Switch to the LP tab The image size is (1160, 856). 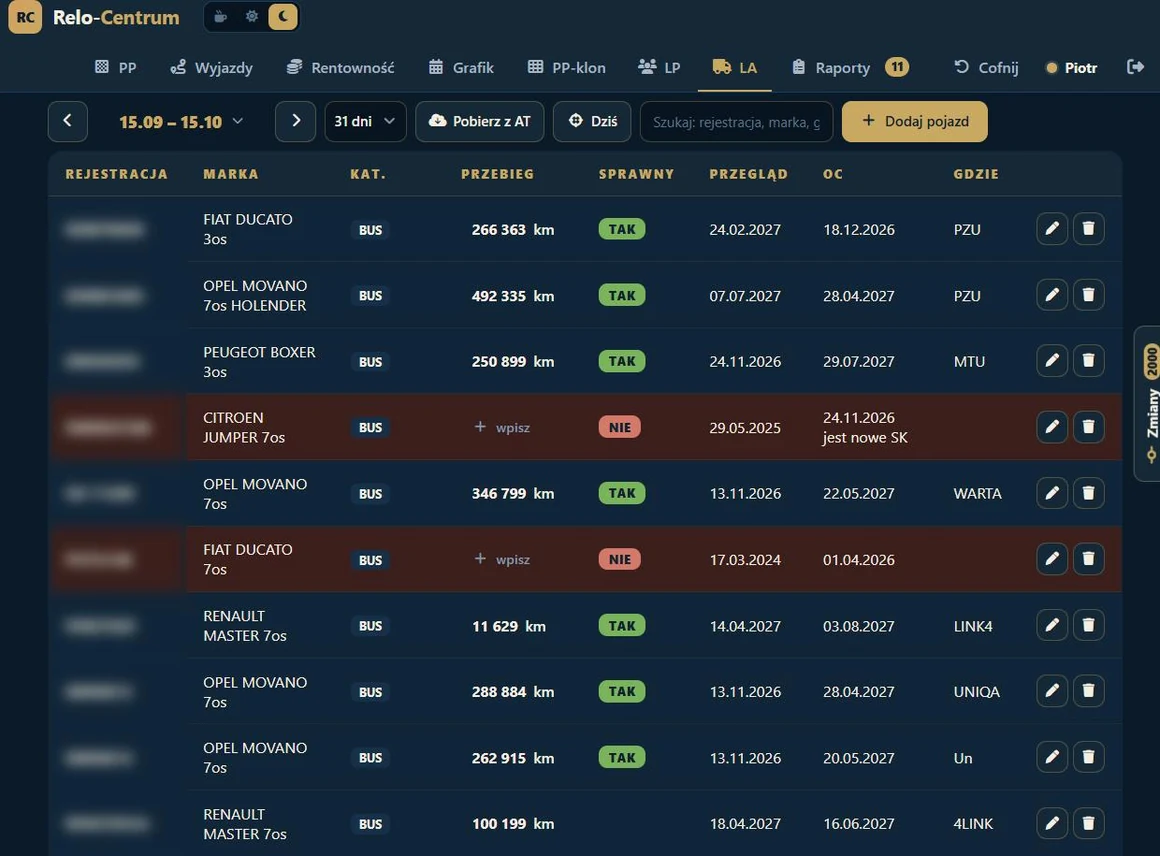[x=659, y=68]
